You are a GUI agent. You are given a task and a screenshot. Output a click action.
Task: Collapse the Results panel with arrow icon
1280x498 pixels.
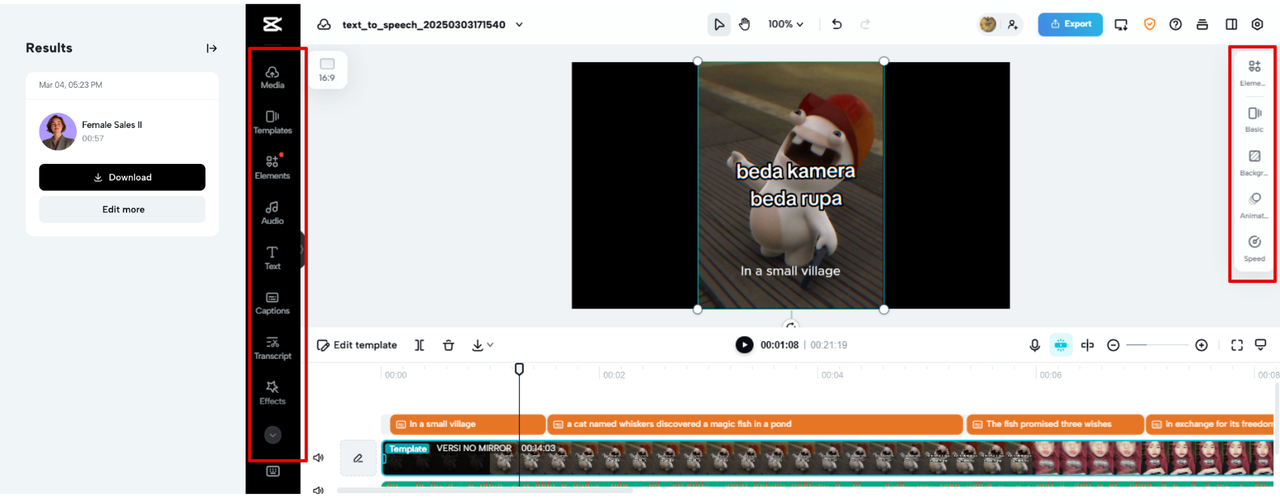pyautogui.click(x=212, y=48)
